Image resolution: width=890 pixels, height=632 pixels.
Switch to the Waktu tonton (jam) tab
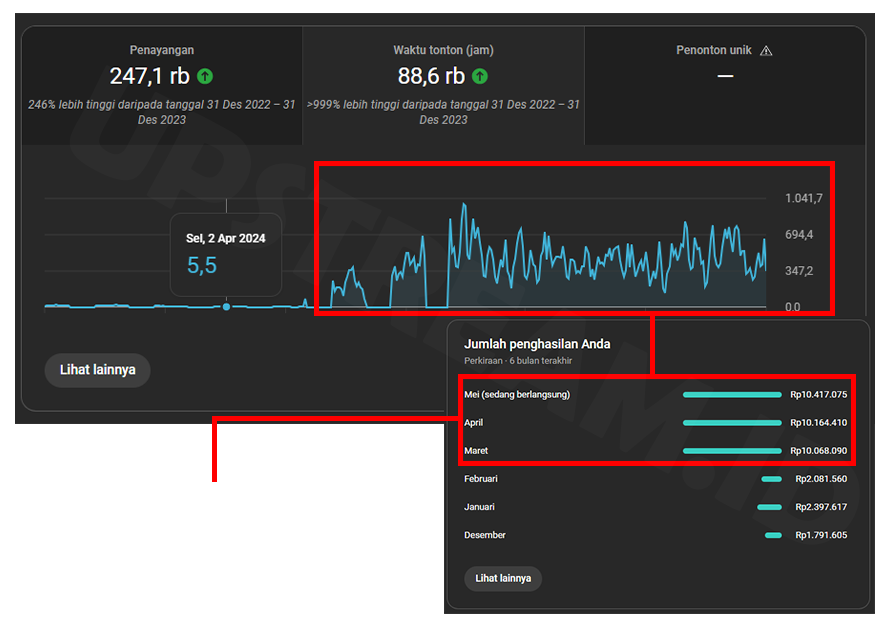pyautogui.click(x=443, y=85)
